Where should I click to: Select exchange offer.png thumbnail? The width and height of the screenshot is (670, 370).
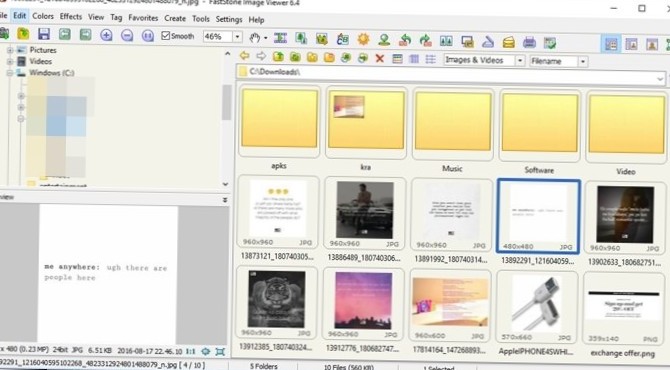(x=623, y=308)
